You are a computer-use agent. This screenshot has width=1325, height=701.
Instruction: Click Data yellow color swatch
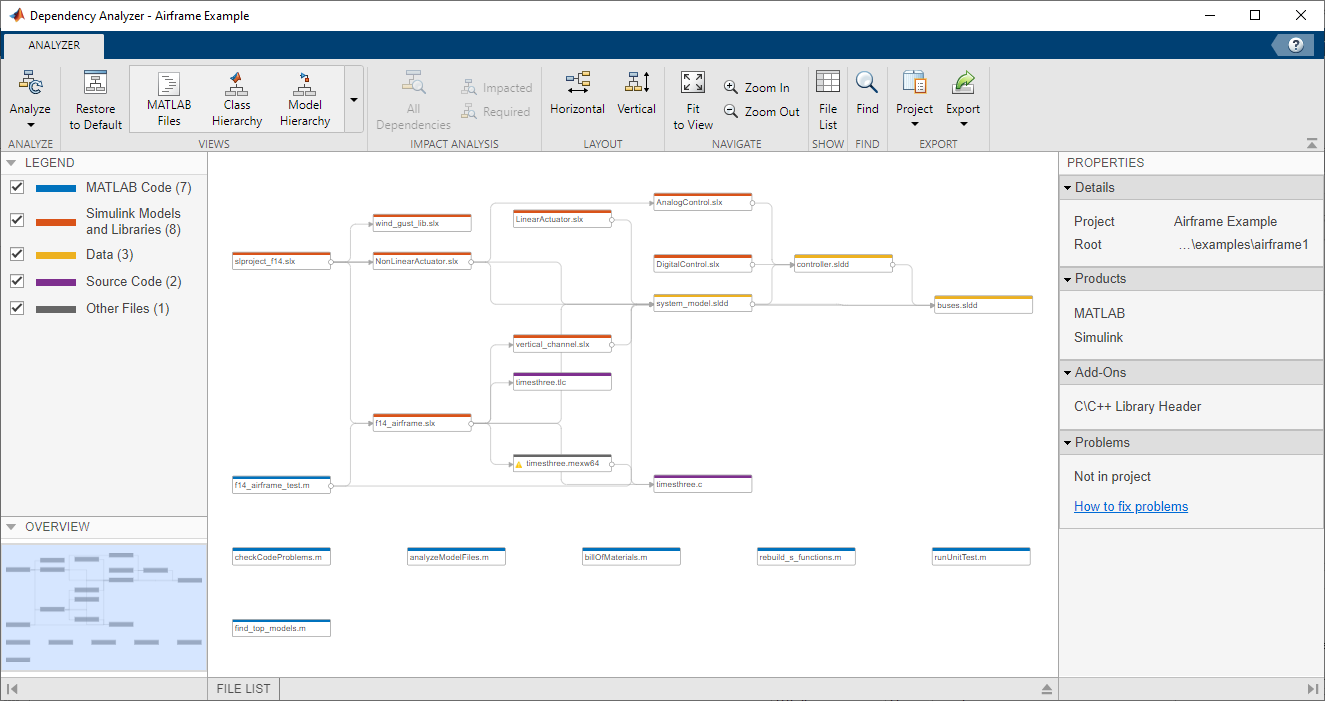click(x=56, y=255)
